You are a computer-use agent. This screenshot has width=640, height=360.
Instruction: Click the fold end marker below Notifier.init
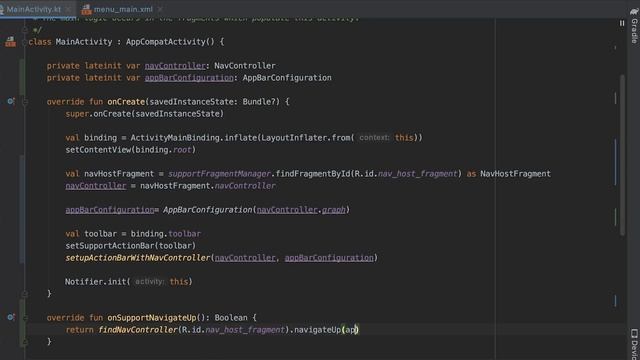click(25, 293)
